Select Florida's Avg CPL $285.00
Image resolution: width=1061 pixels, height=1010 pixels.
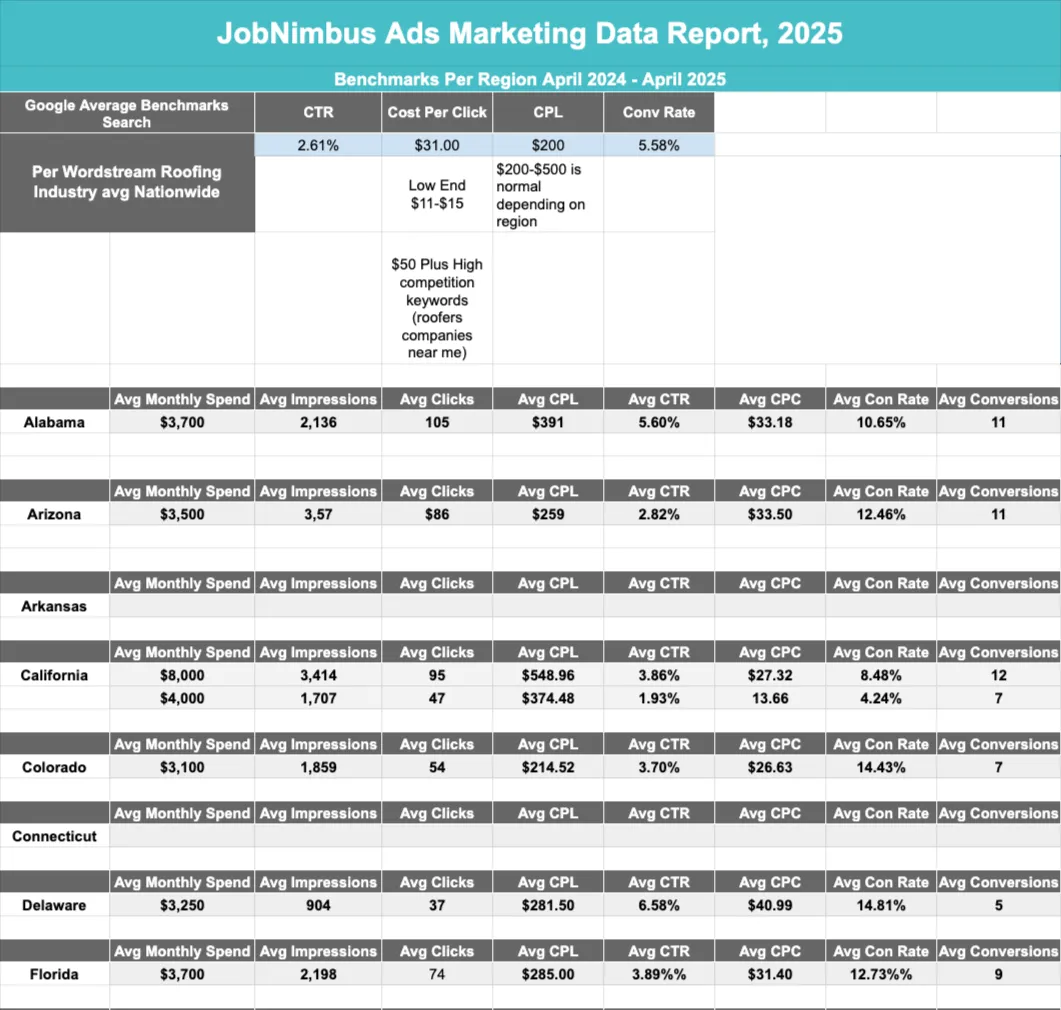click(x=548, y=974)
